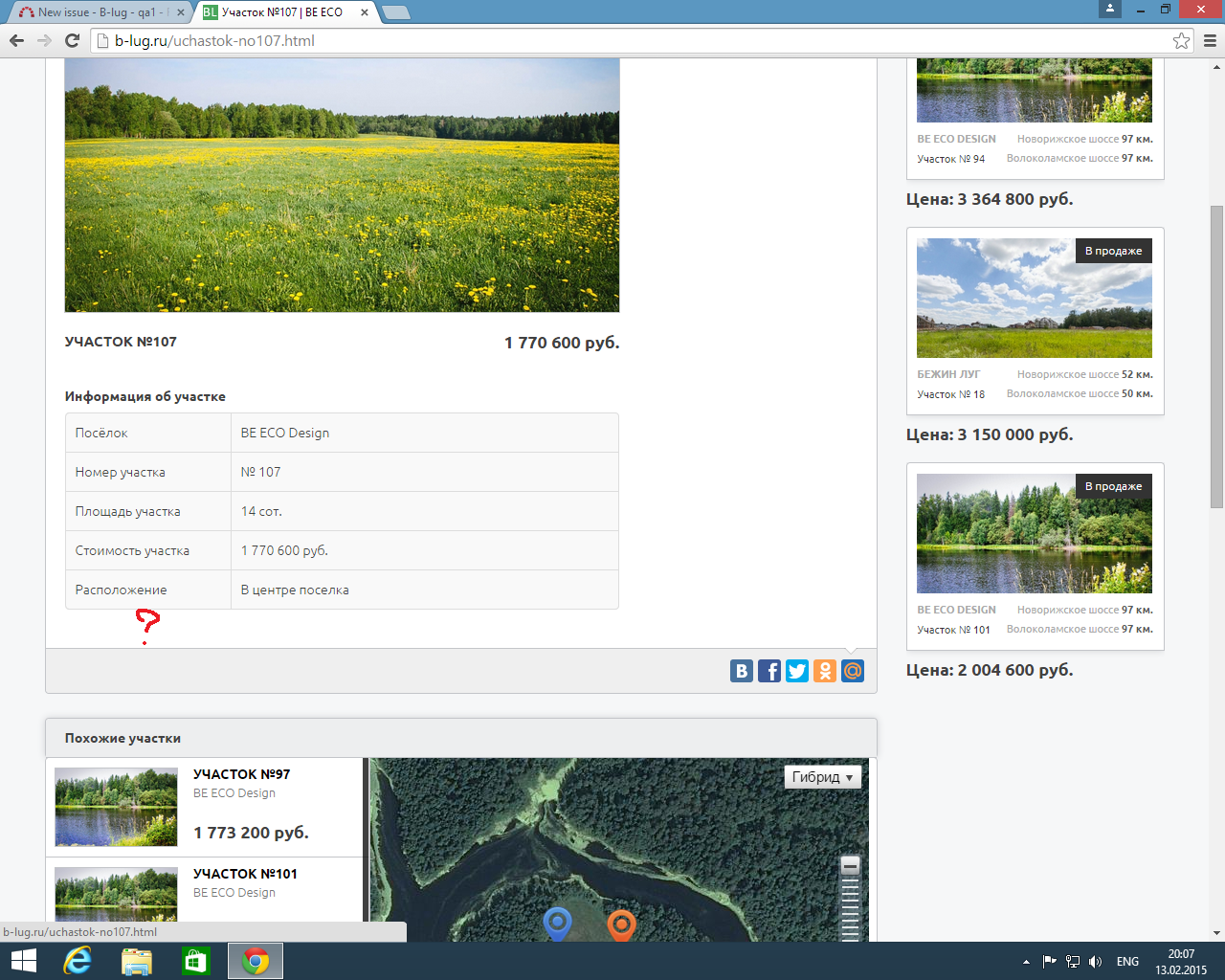Viewport: 1225px width, 980px height.
Task: Open Internet Explorer from taskbar
Action: coord(77,961)
